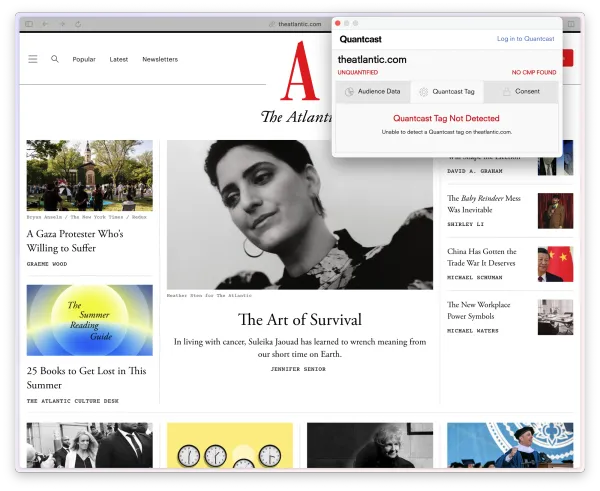Open 'A Gaza Protester Who's Willing to Suffer'
This screenshot has height=491, width=600.
[x=75, y=241]
